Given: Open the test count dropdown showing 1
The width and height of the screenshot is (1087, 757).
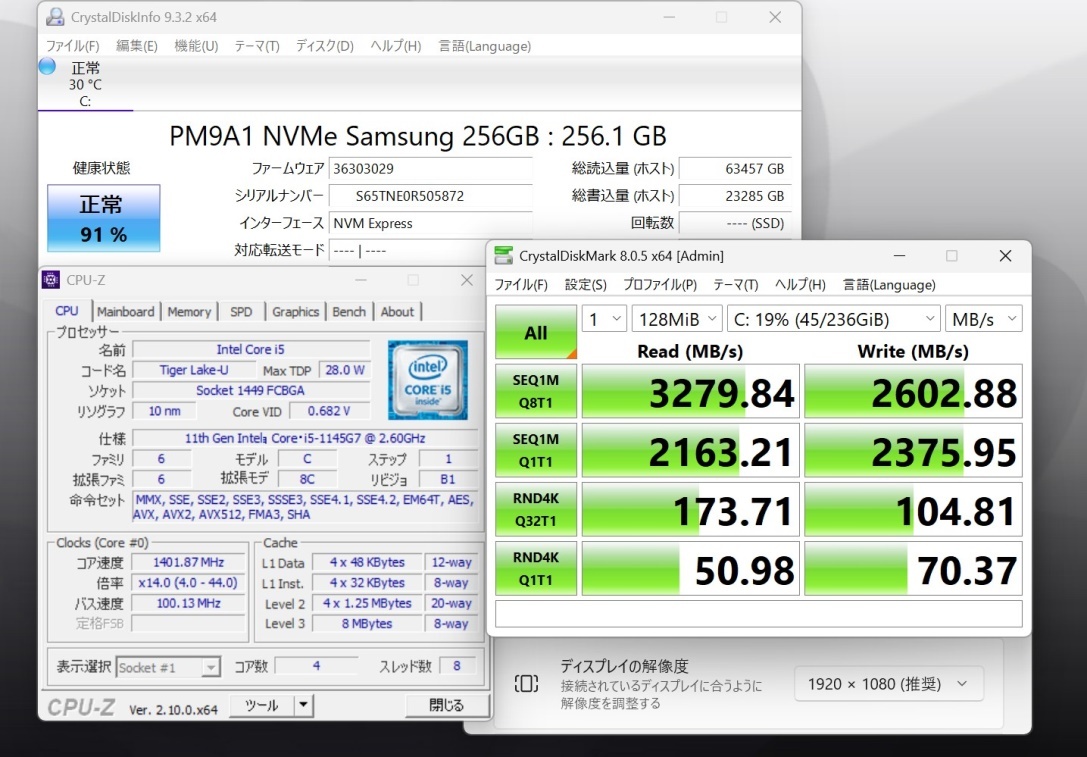Looking at the screenshot, I should [605, 320].
